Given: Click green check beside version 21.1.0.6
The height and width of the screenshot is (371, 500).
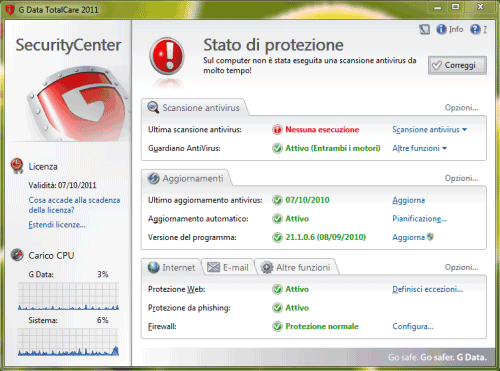Looking at the screenshot, I should [277, 237].
